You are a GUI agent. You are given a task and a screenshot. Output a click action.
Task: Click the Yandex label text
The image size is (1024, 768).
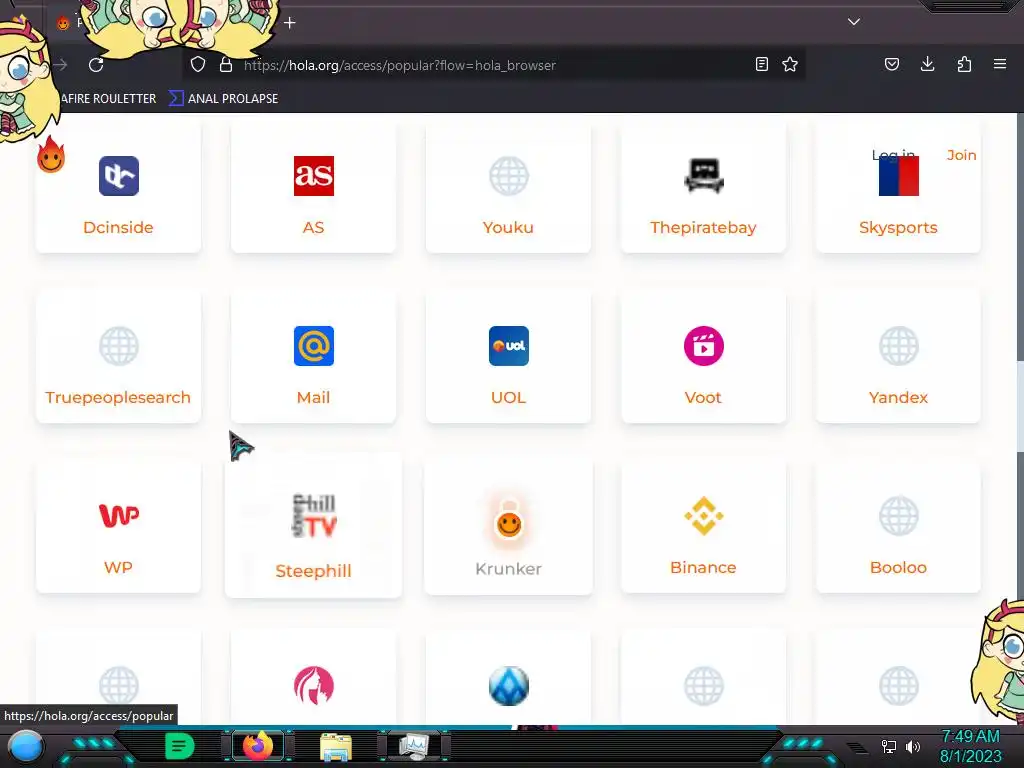pyautogui.click(x=899, y=397)
